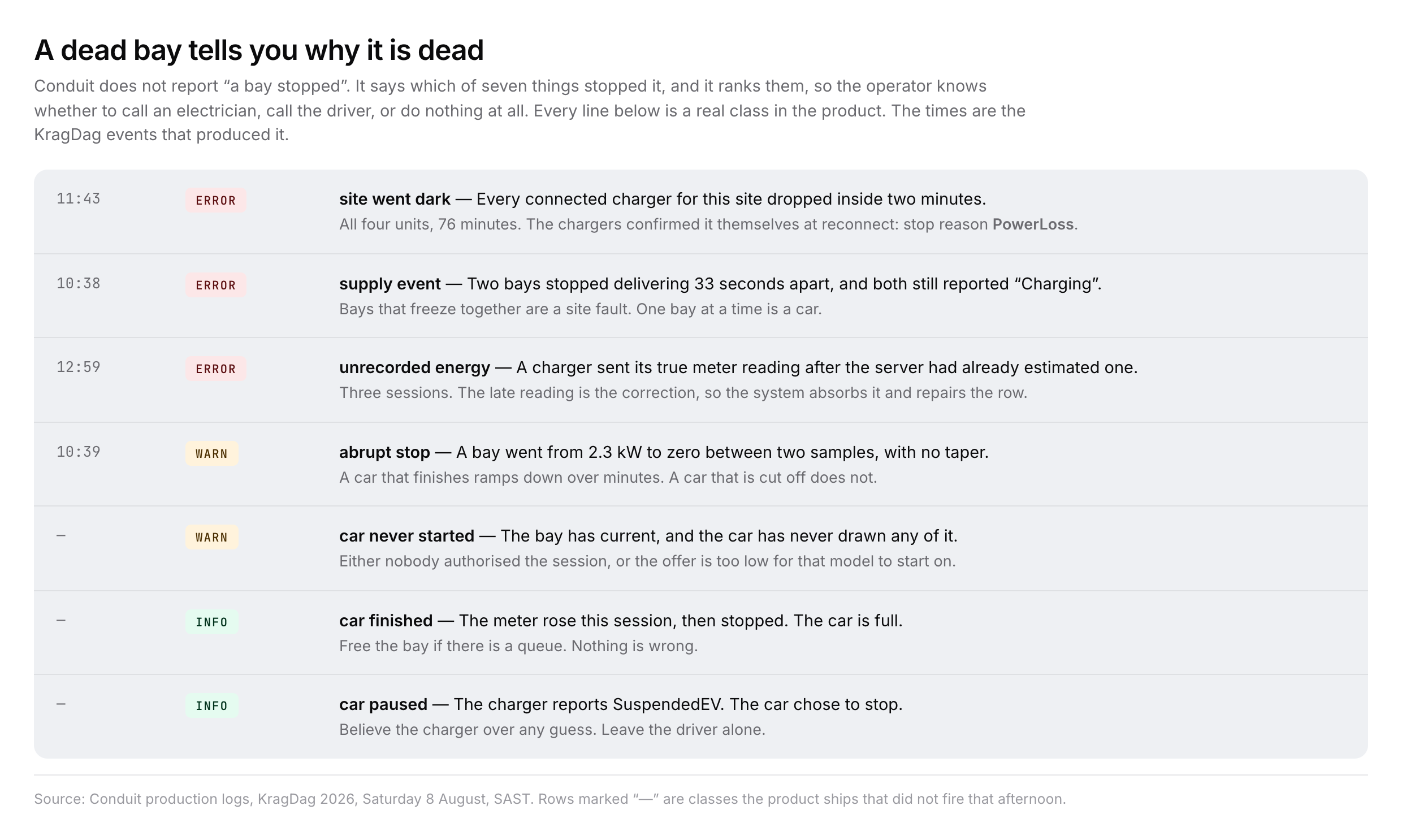Screen dimensions: 1402x840
Task: Select the car finished class name
Action: pos(386,621)
